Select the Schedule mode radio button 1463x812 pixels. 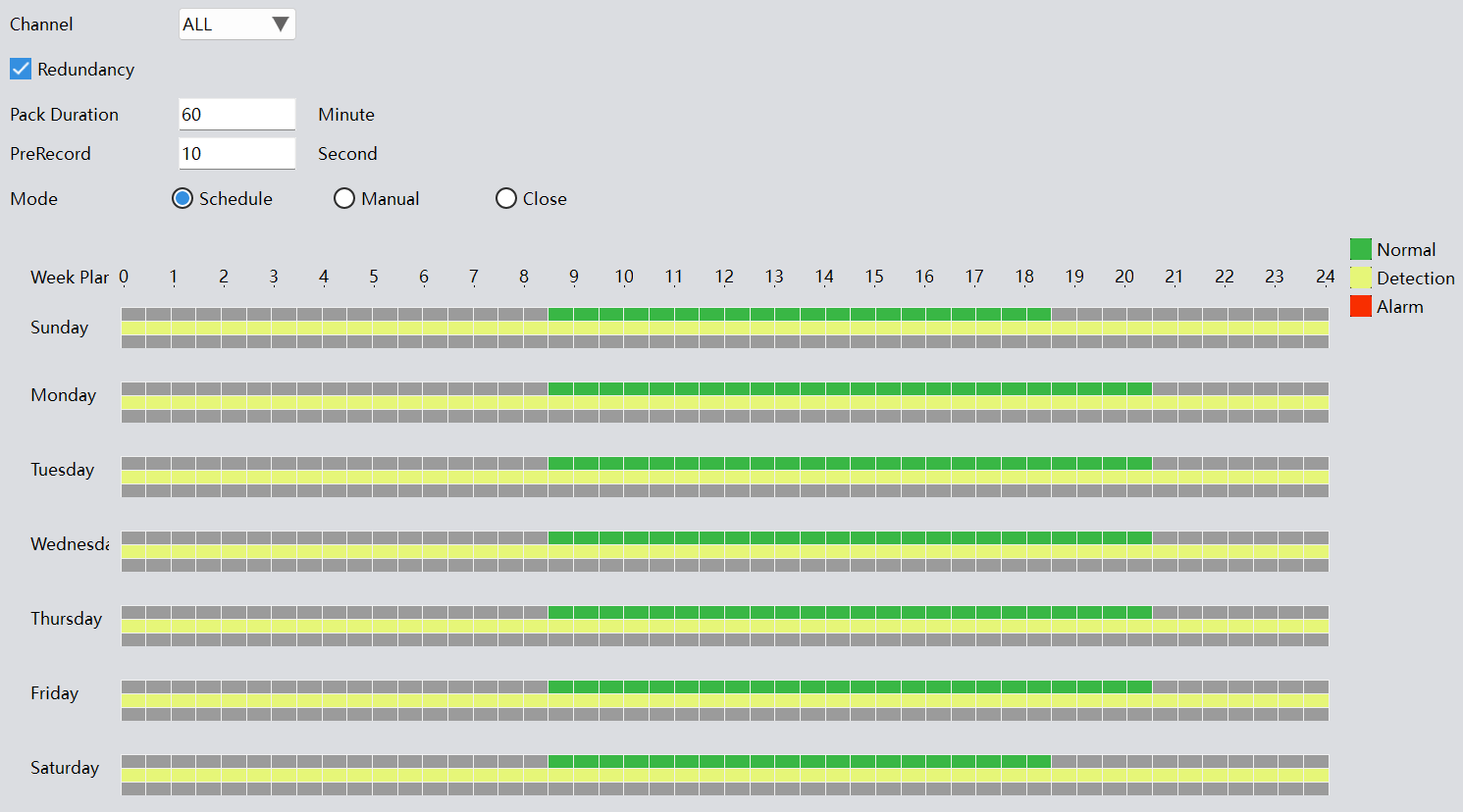(183, 198)
